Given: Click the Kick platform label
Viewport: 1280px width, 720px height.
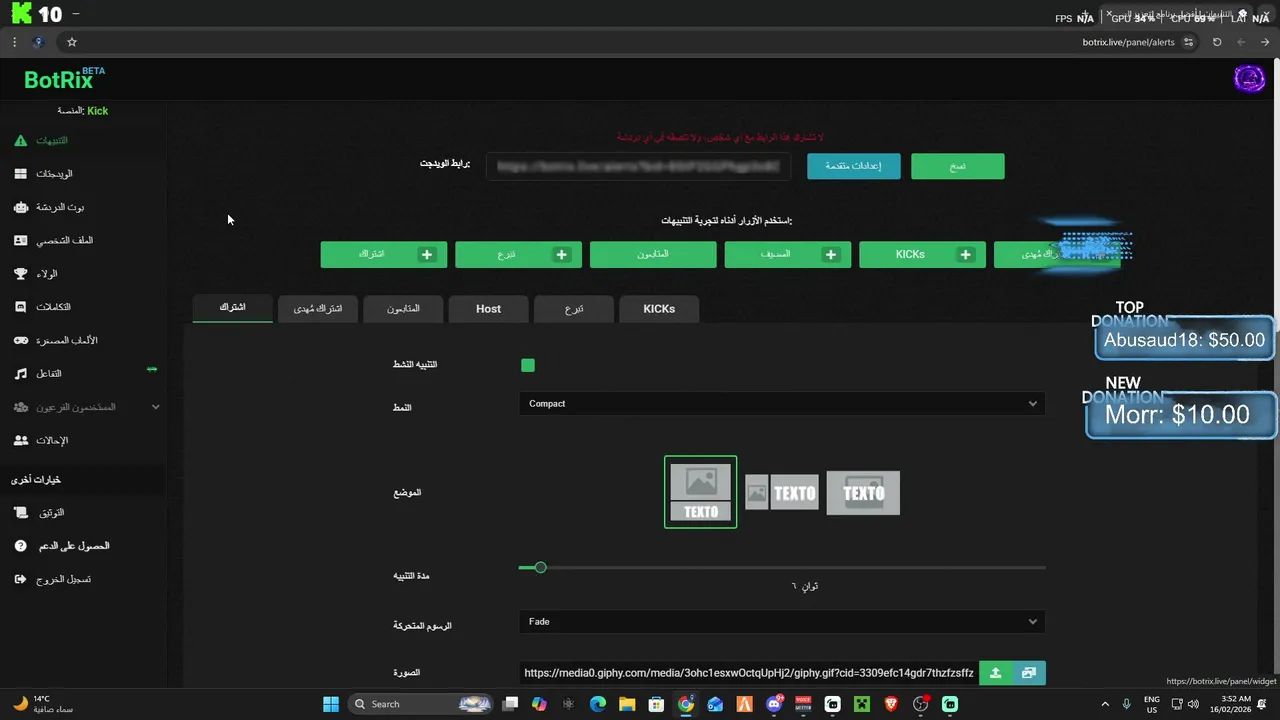Looking at the screenshot, I should (97, 111).
